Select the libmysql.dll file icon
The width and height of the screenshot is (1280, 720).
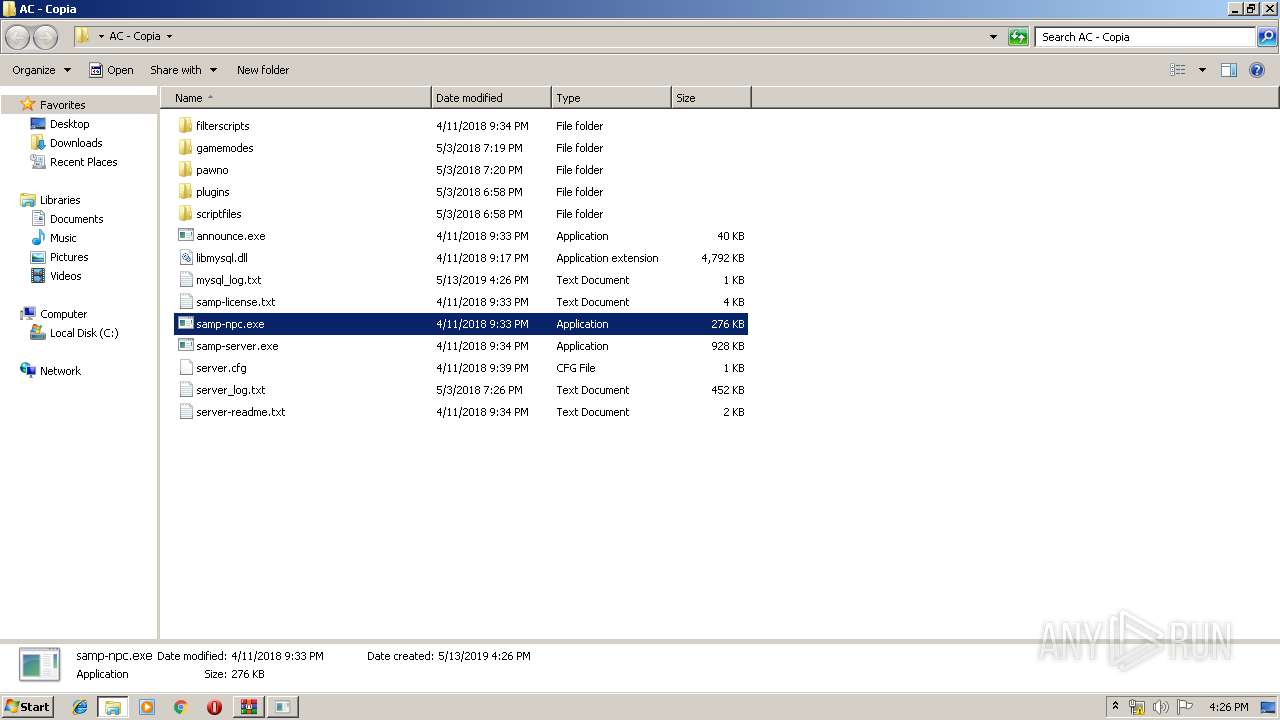[x=185, y=258]
